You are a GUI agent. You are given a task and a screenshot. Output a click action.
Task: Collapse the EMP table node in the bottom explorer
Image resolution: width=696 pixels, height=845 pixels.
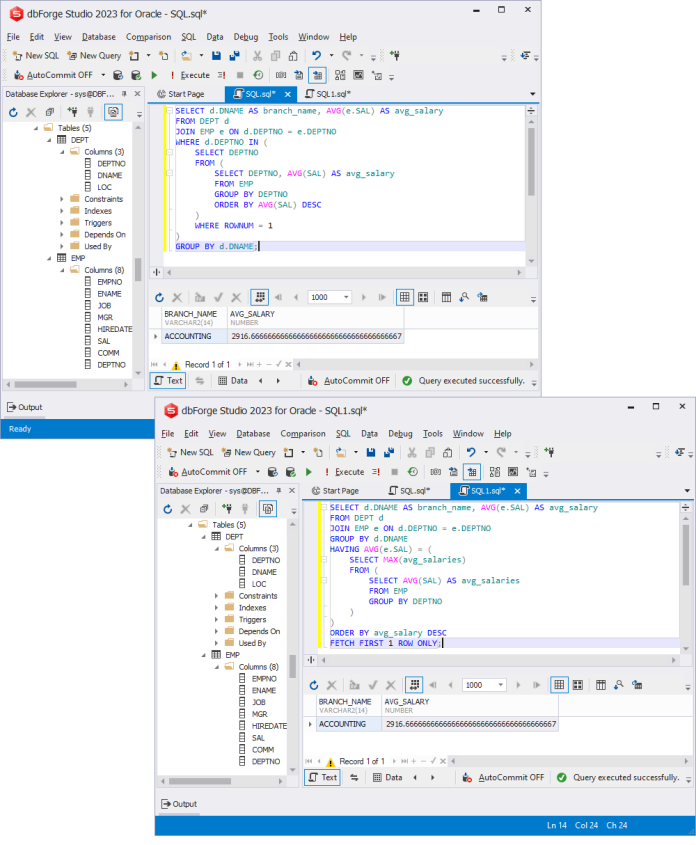click(x=204, y=655)
